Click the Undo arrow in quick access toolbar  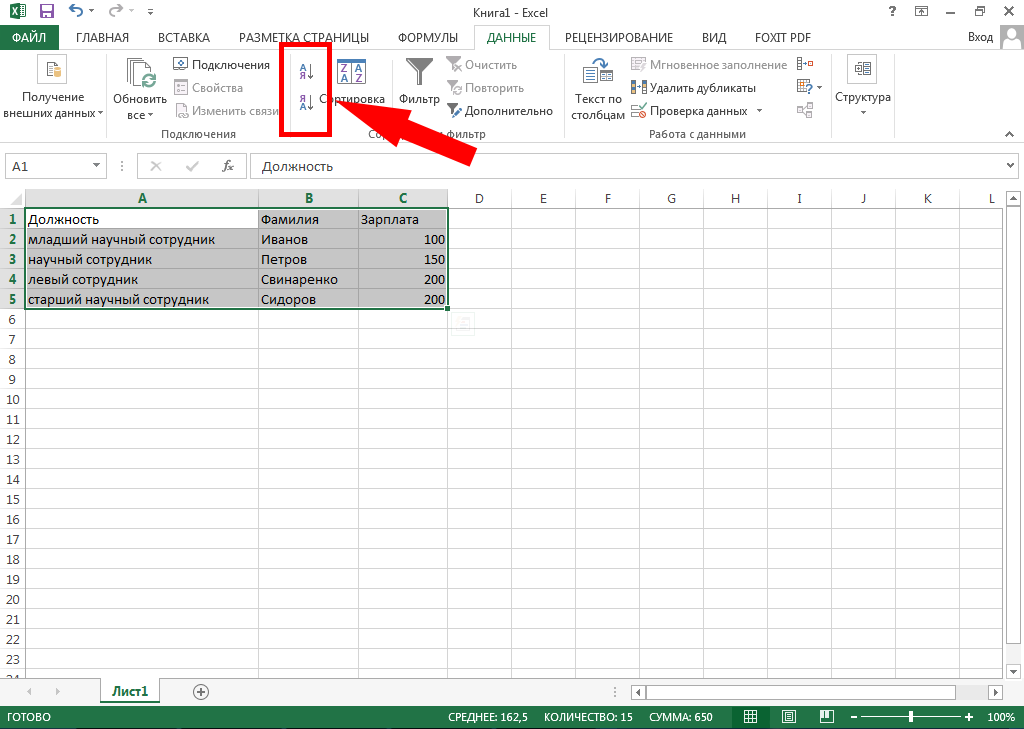(x=77, y=12)
